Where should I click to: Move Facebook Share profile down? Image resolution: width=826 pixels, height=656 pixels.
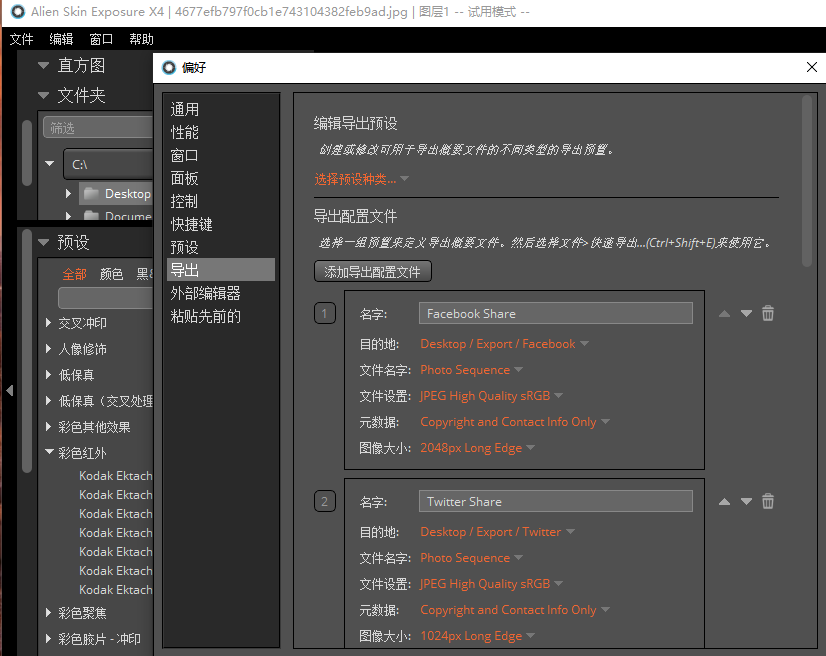coord(746,313)
